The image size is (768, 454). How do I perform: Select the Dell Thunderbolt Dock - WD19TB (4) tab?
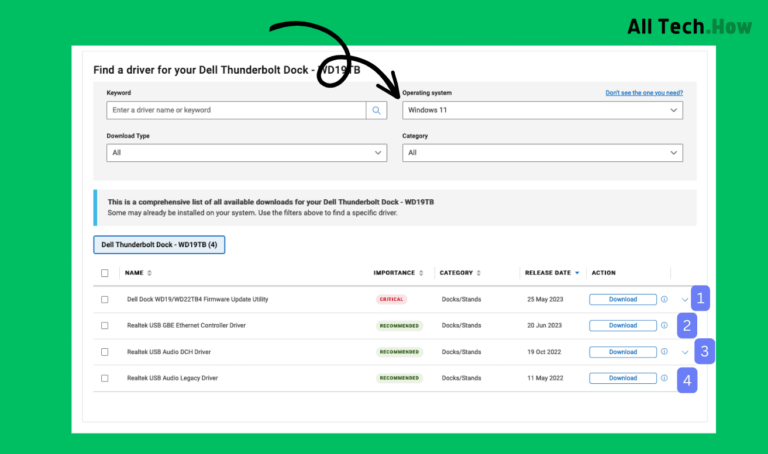coord(159,244)
